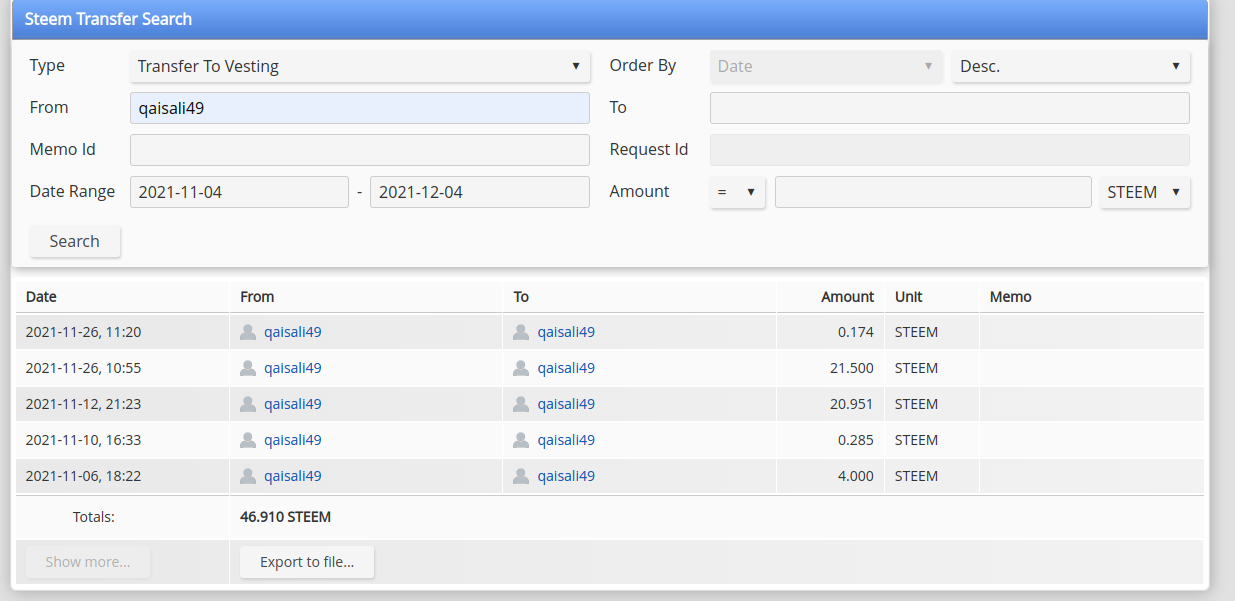1235x601 pixels.
Task: Click From avatar icon on 2021-11-10, 16:33 row
Action: (x=248, y=440)
